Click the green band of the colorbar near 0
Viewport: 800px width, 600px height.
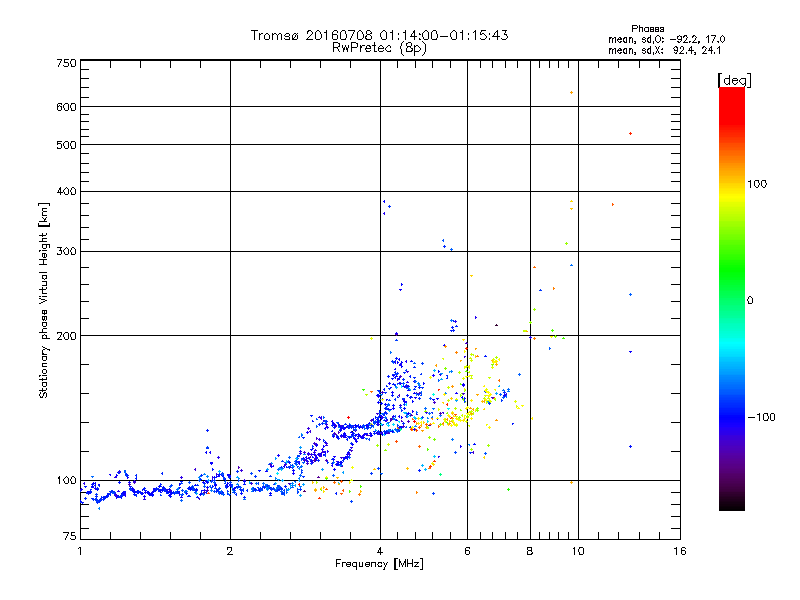(x=732, y=288)
